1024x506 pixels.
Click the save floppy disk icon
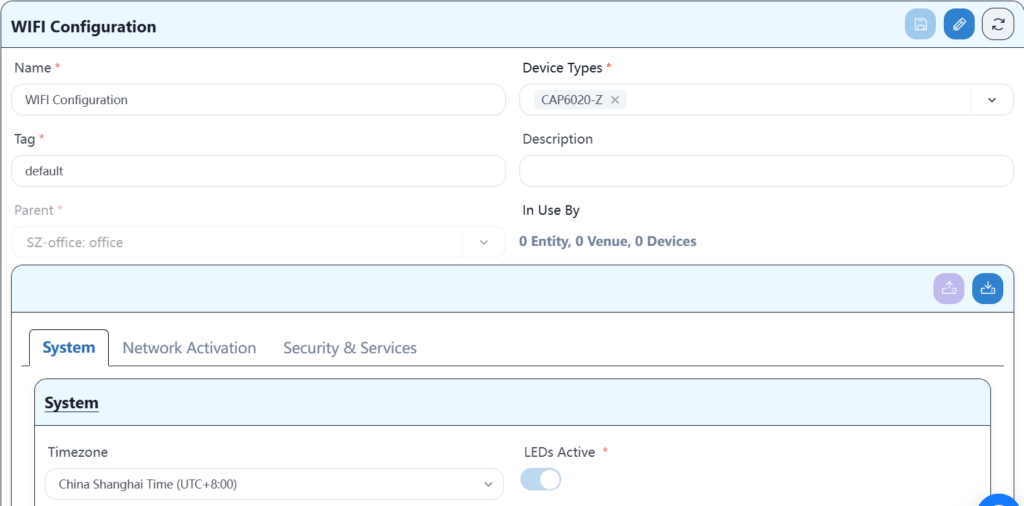(920, 24)
